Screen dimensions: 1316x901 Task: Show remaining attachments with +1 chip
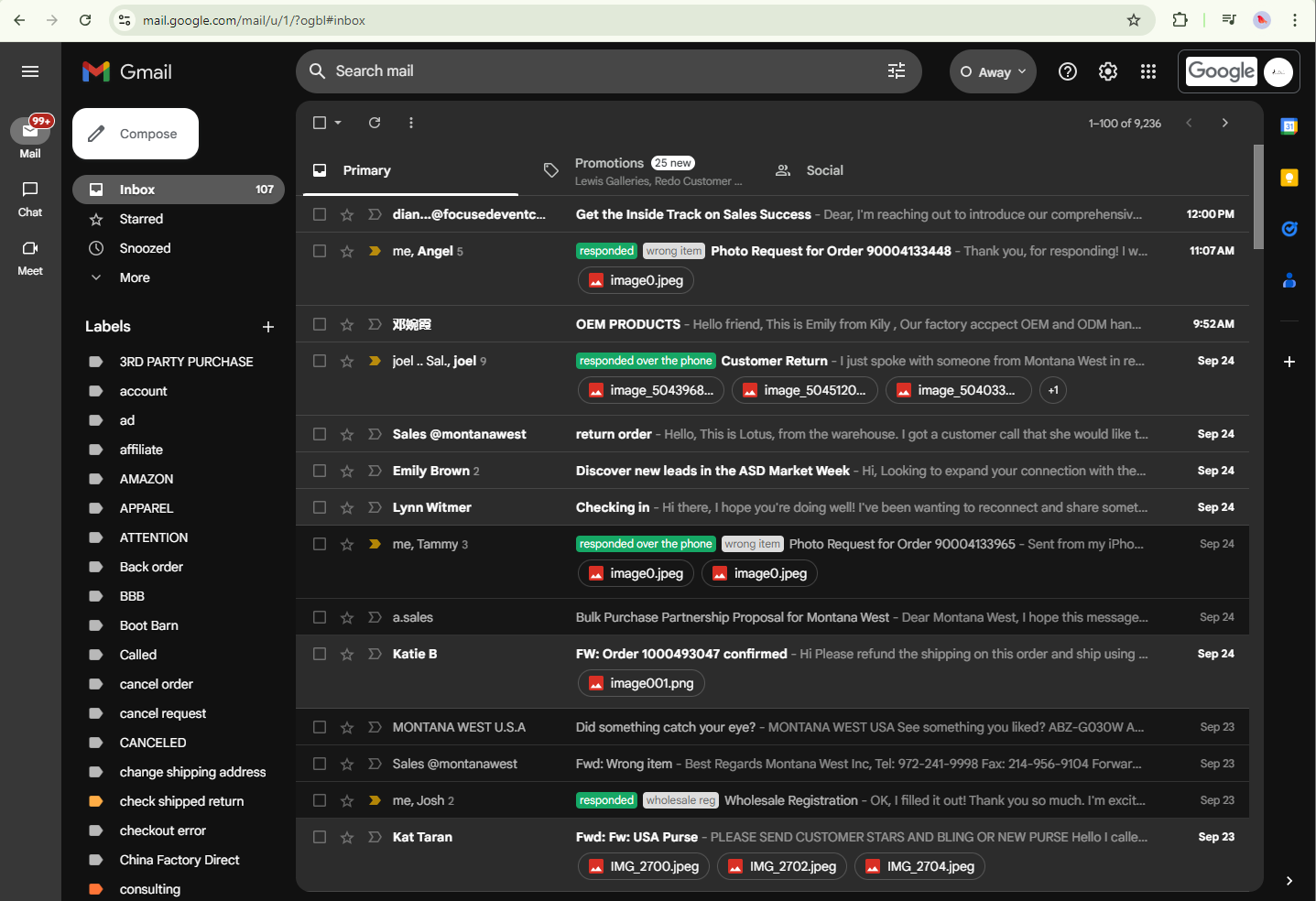(1053, 390)
